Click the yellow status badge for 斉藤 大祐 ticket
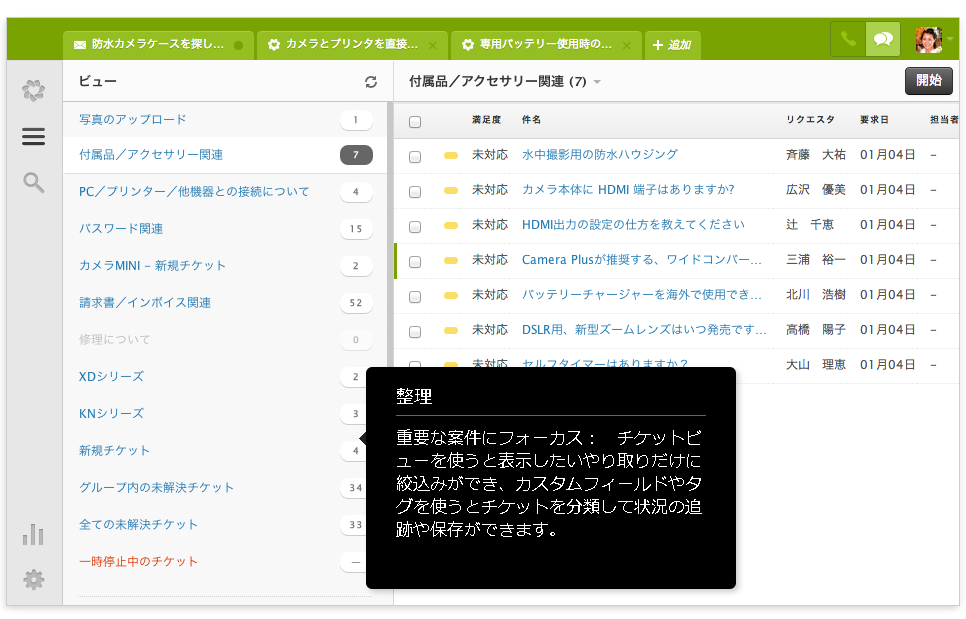This screenshot has width=966, height=619. (451, 156)
